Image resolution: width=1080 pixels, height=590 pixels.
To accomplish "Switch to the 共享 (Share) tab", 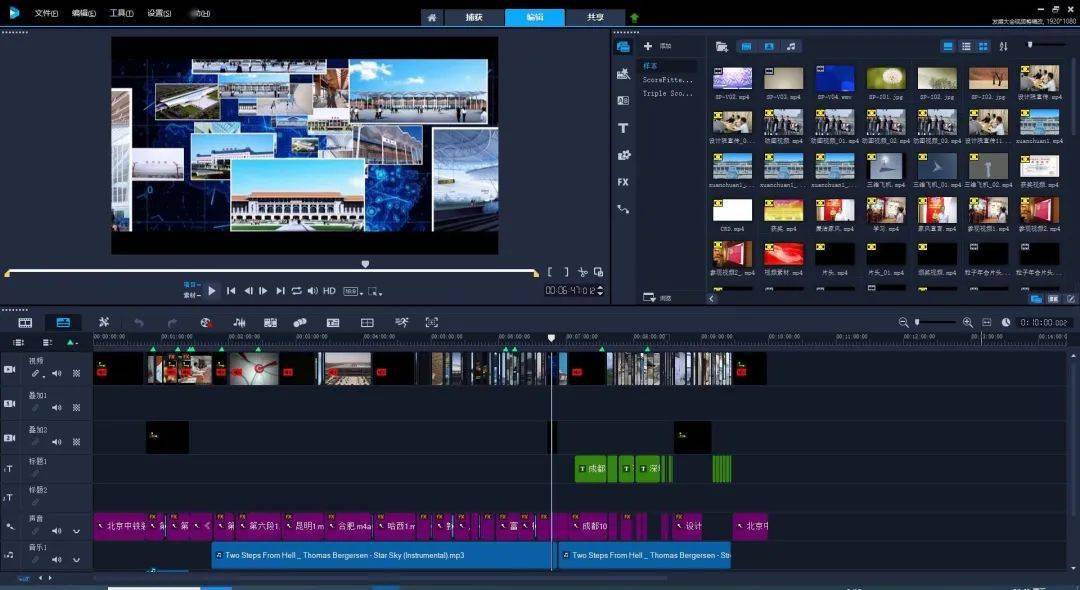I will [594, 17].
